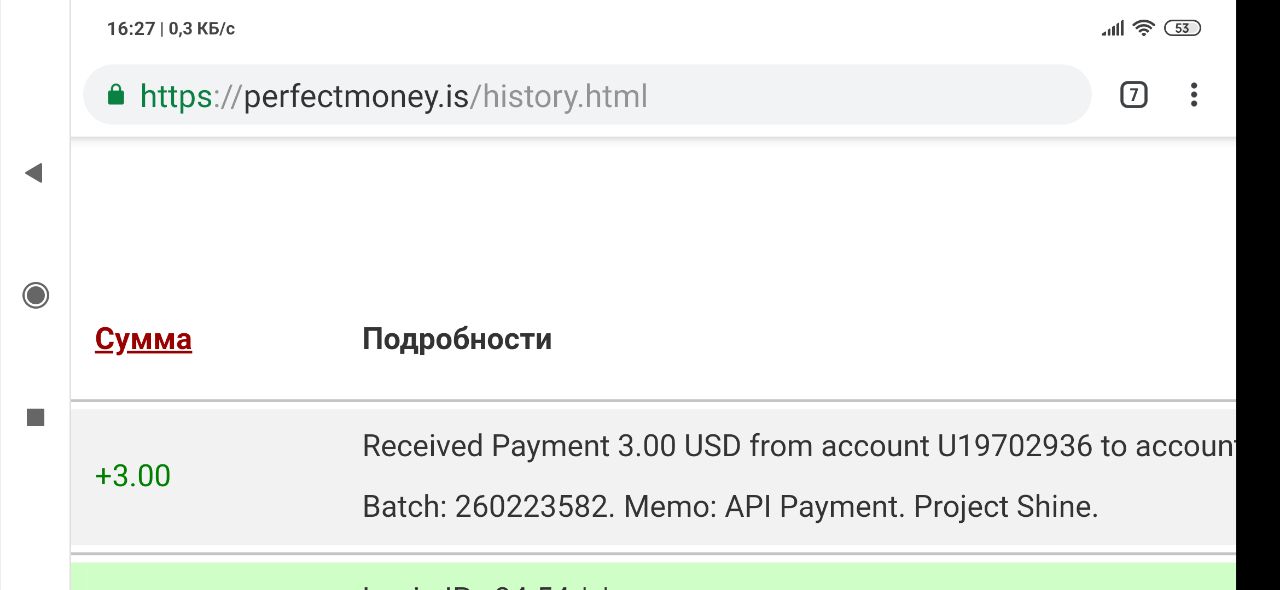Tap the Android recent apps square button
Screen dimensions: 1280x590
click(x=36, y=418)
